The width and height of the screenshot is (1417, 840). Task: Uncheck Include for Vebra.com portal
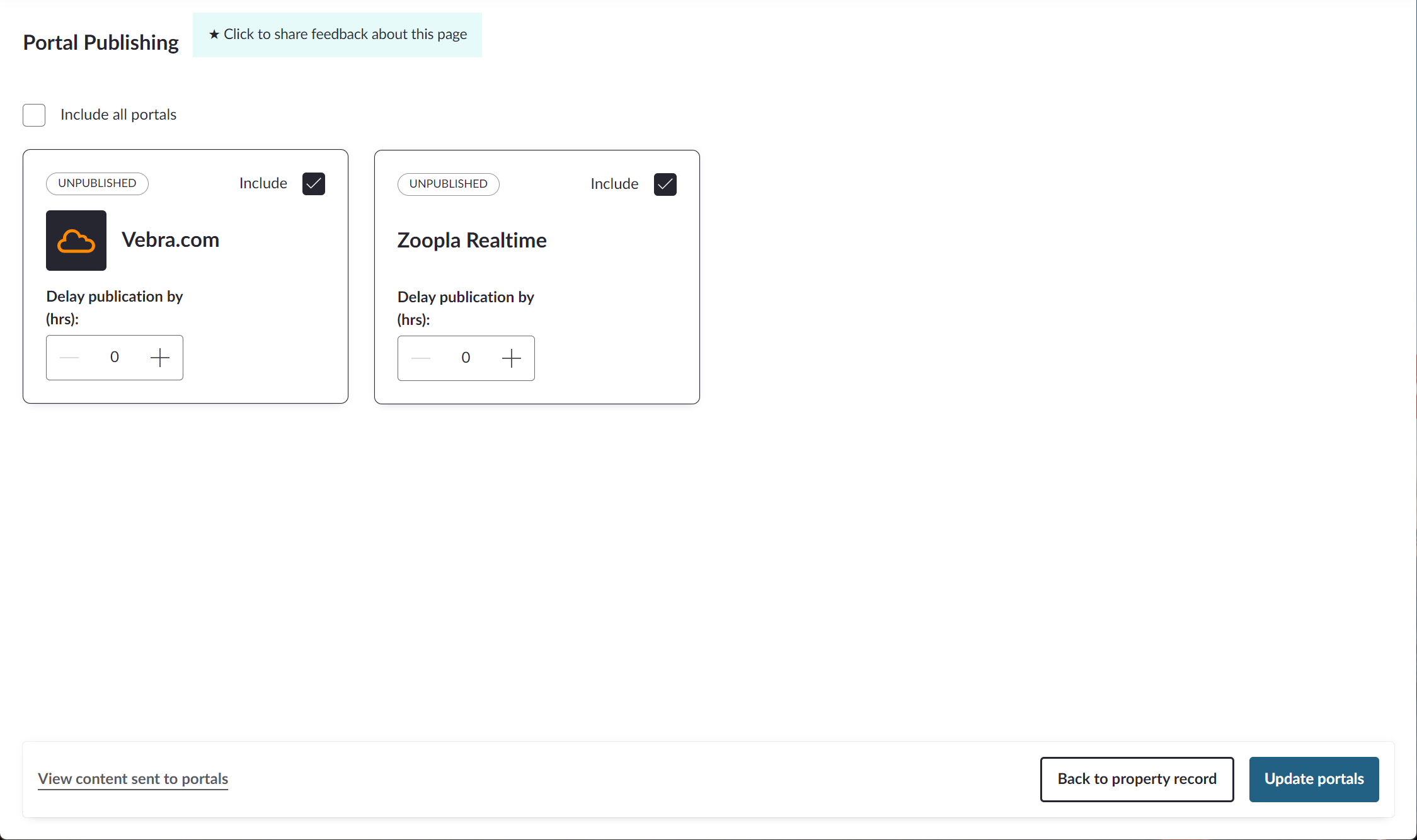point(314,184)
